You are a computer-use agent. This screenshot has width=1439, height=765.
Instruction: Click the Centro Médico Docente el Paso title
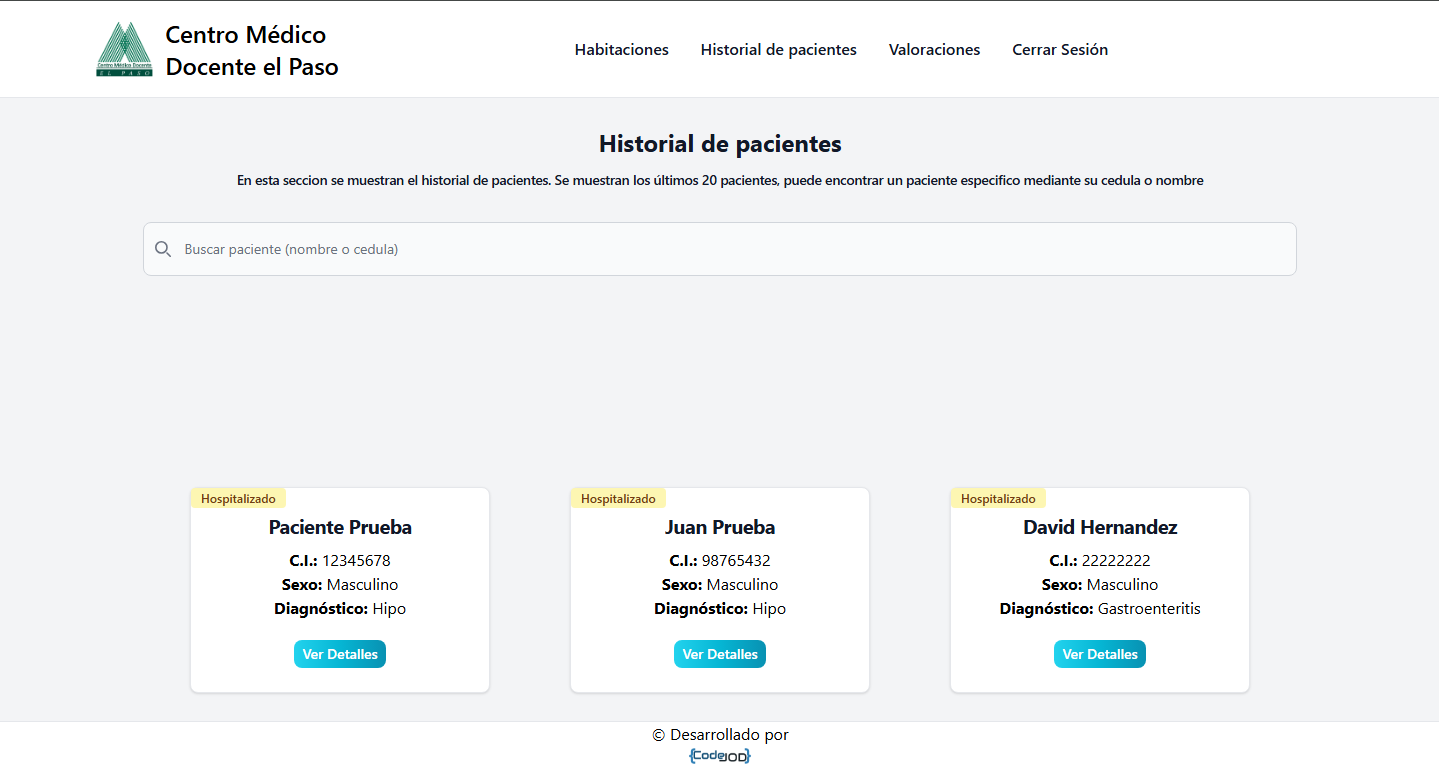[251, 51]
